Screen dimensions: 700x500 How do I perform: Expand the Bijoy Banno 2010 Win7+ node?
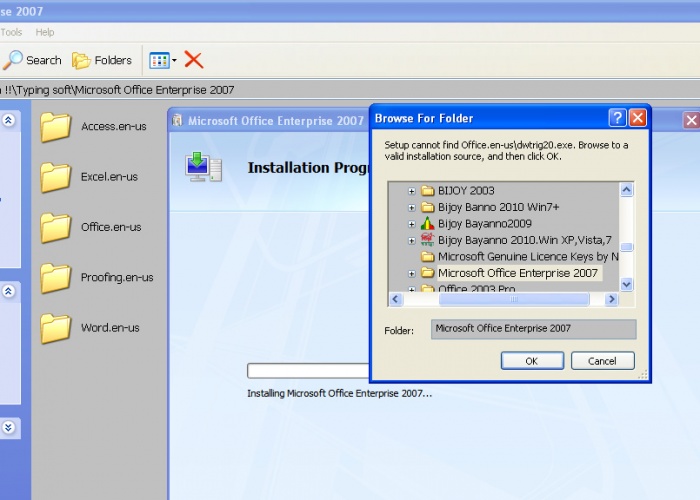tap(412, 208)
